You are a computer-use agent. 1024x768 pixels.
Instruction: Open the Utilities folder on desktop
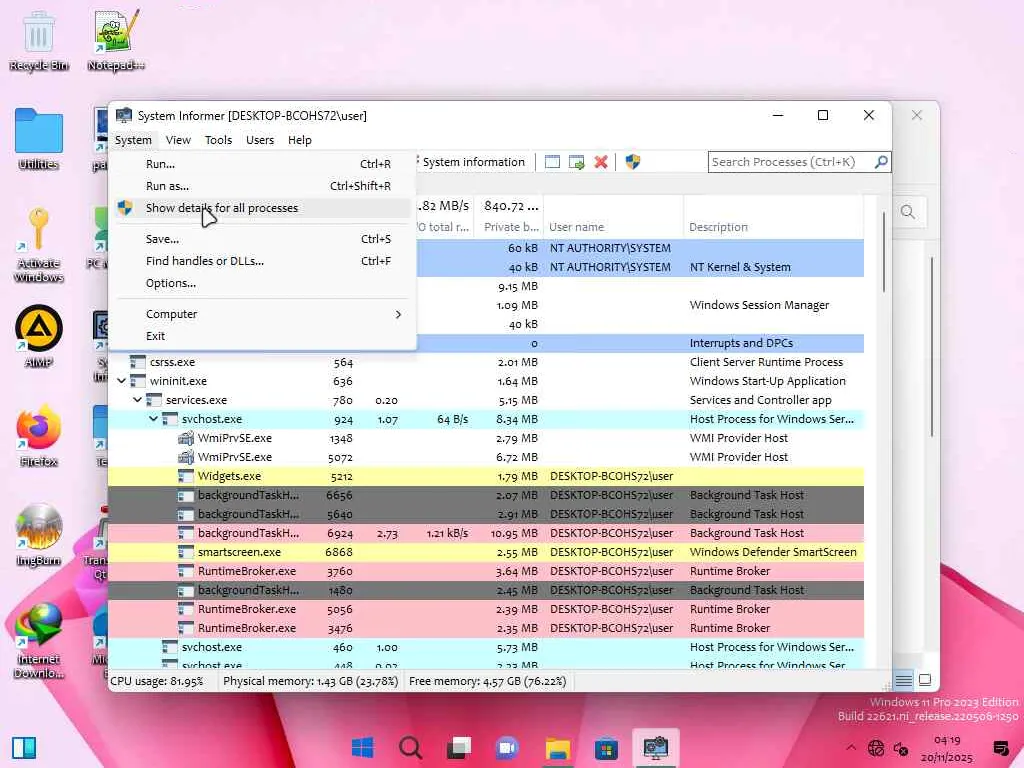coord(39,139)
